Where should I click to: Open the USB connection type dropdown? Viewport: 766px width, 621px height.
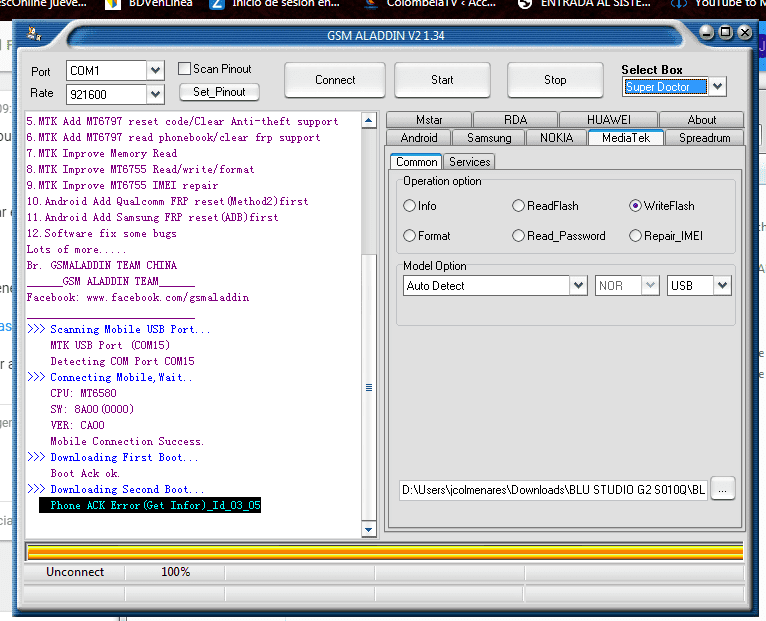pos(722,286)
